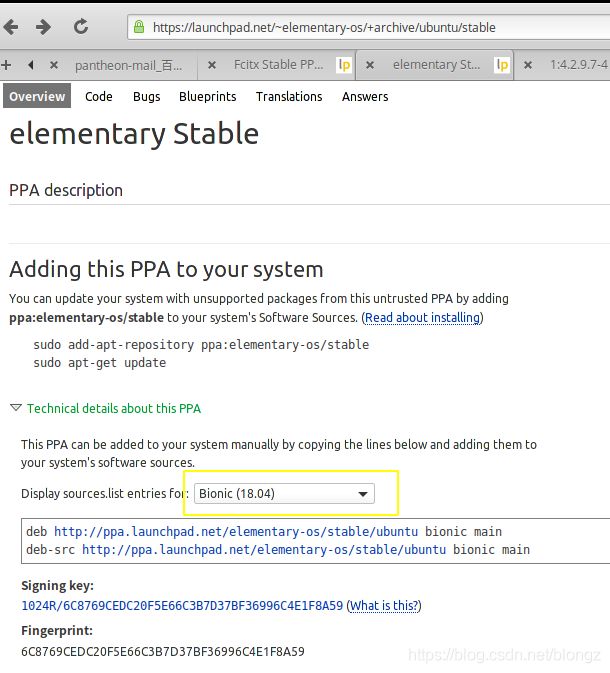Reload the page with the refresh icon
Screen dimensions: 610x673
(x=81, y=27)
